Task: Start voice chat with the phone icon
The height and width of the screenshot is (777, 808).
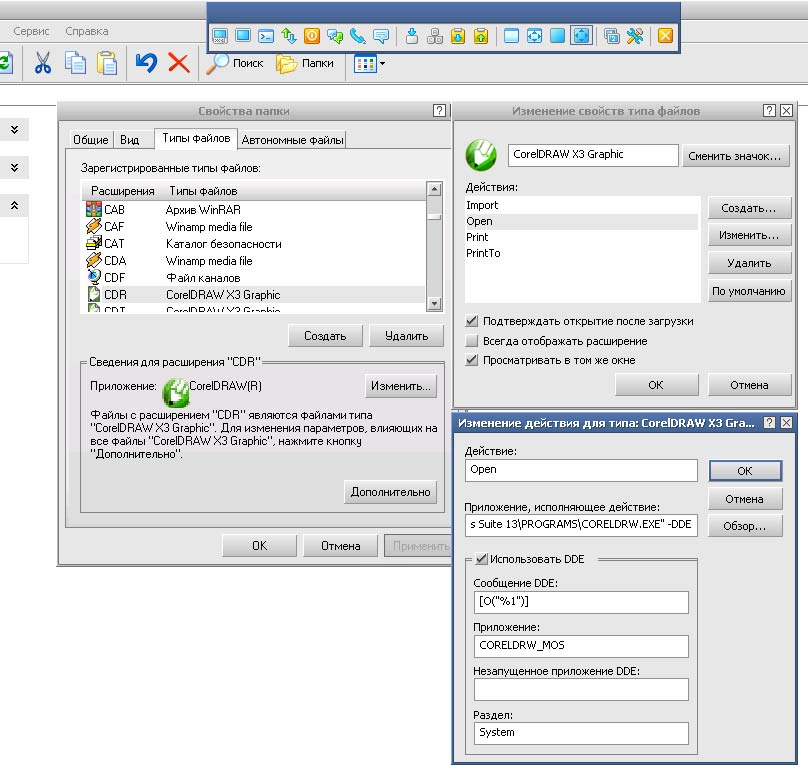Action: point(358,36)
